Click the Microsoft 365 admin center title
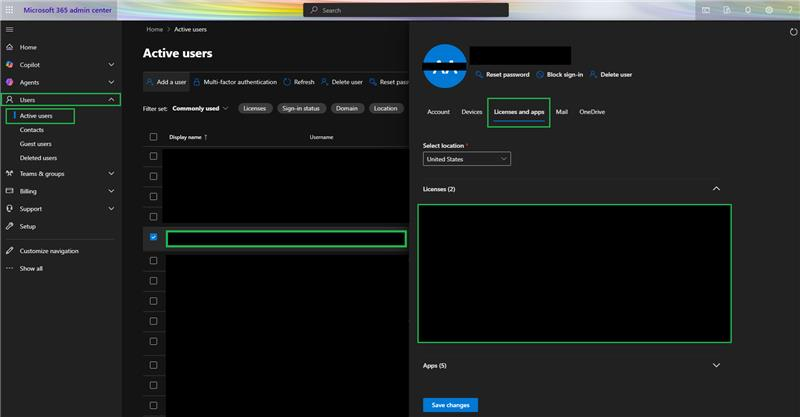 tap(67, 10)
